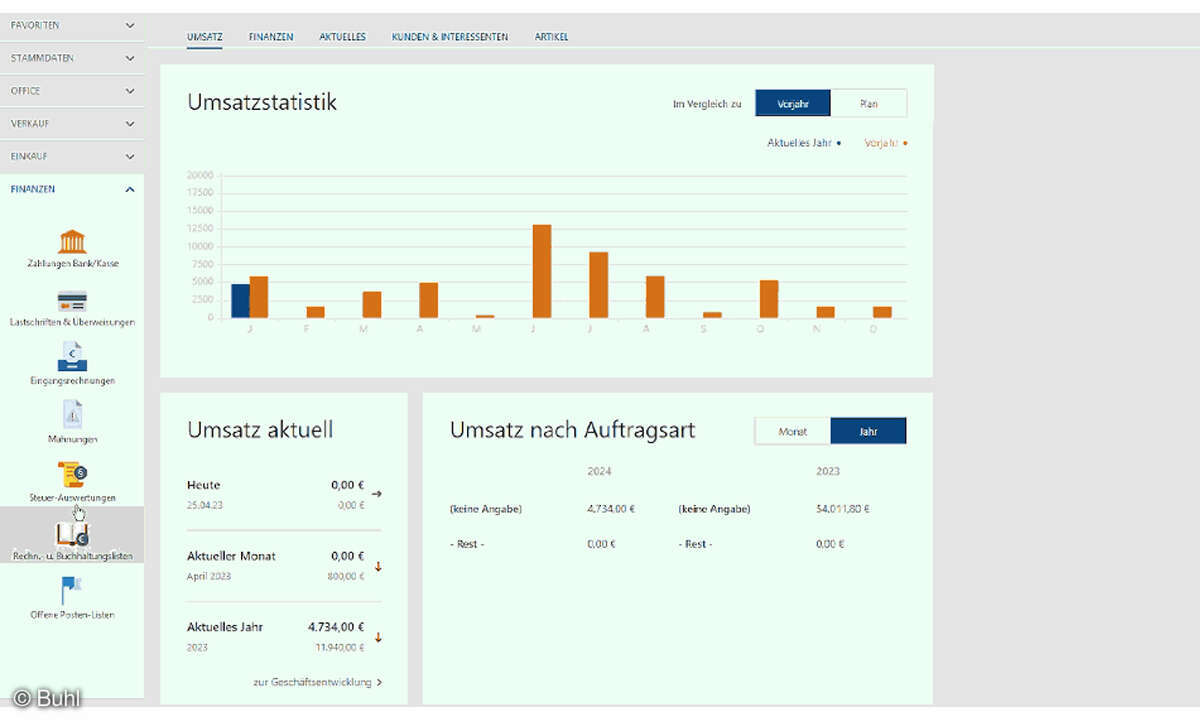Click orange October previous-year bar
The image size is (1200, 720).
point(769,299)
